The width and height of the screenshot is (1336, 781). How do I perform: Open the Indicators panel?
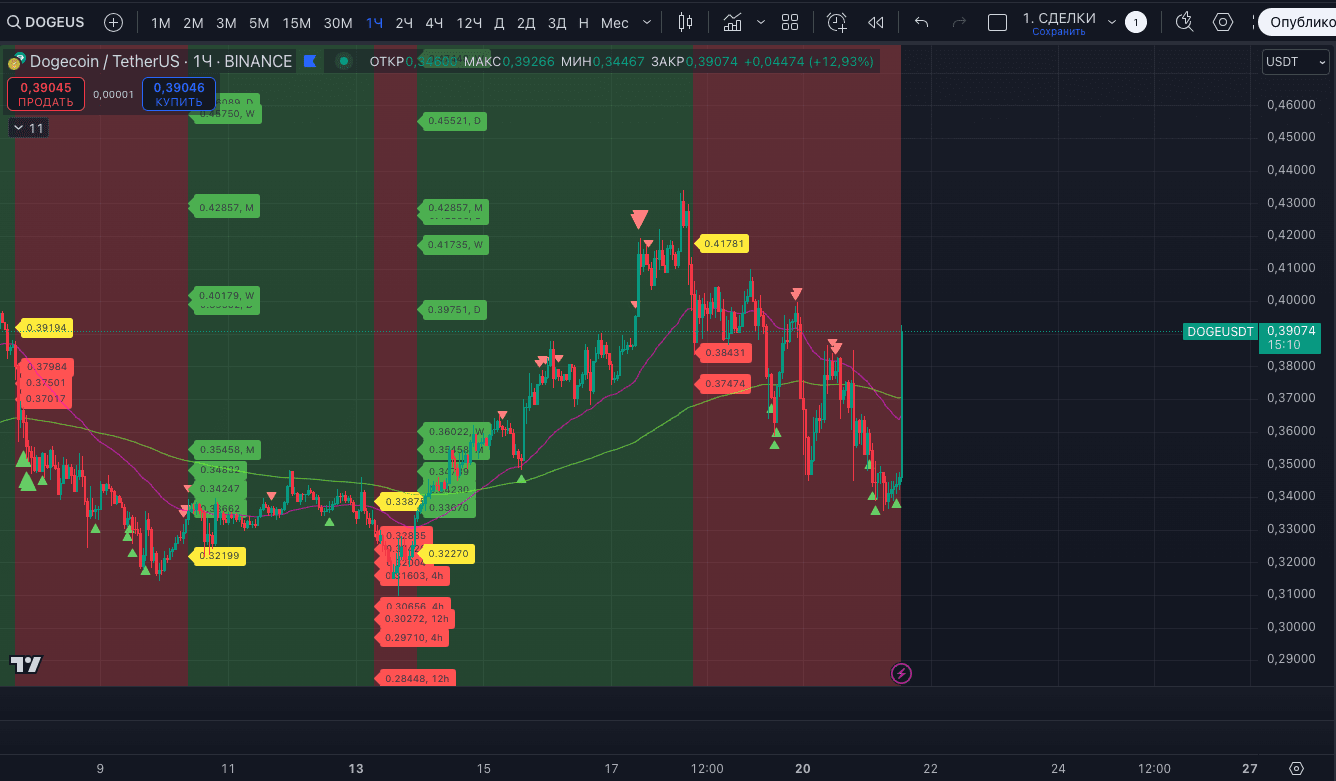[x=733, y=22]
